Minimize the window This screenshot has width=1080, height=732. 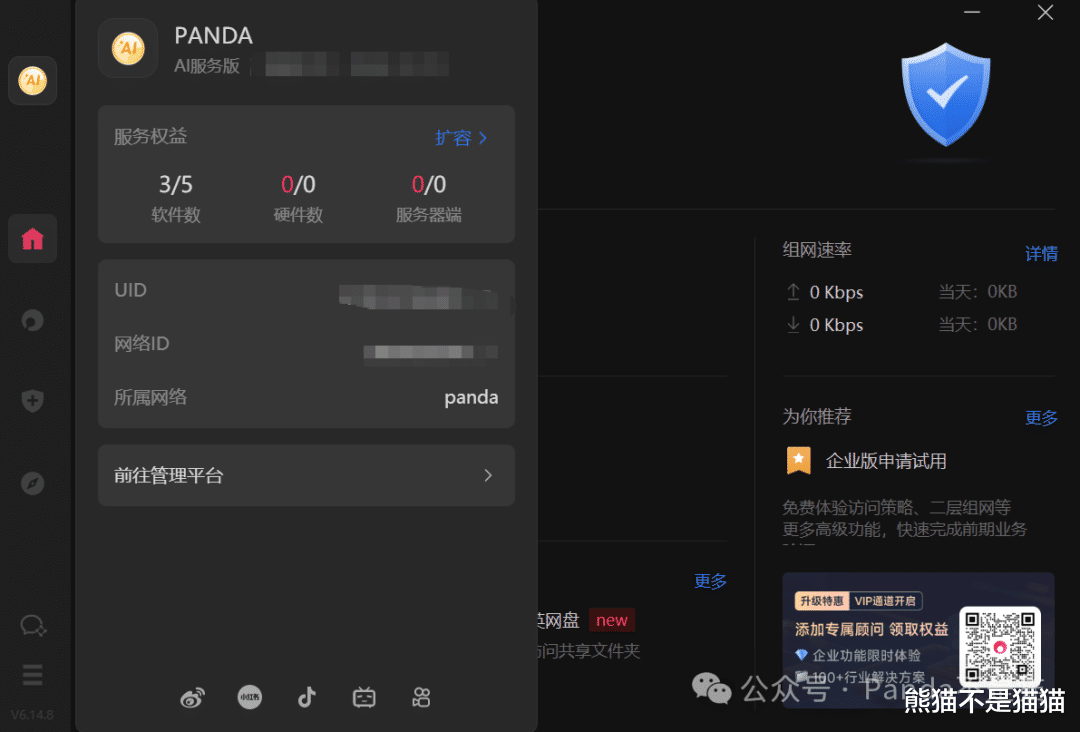pos(972,12)
